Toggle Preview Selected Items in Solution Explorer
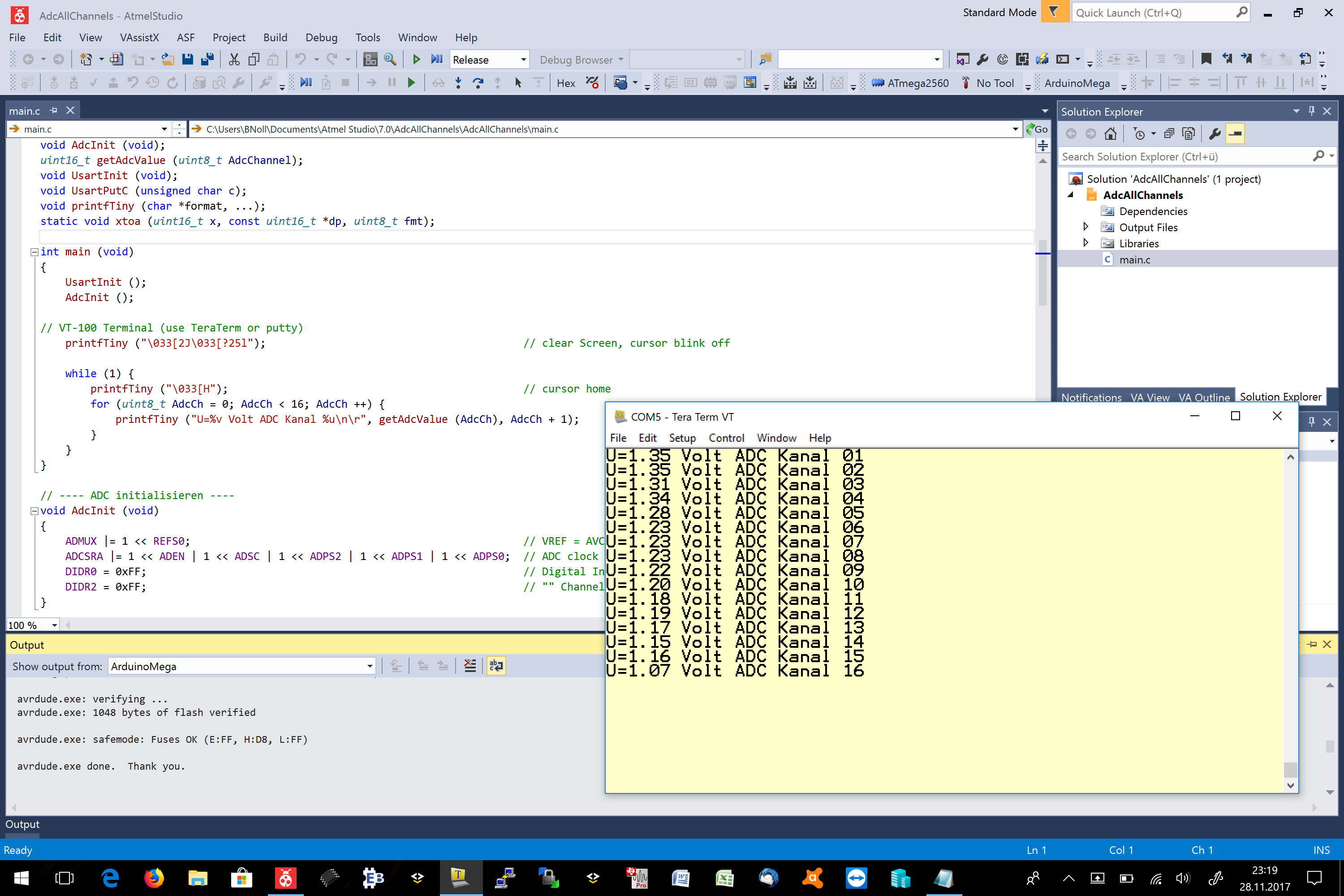The width and height of the screenshot is (1344, 896). tap(1235, 134)
